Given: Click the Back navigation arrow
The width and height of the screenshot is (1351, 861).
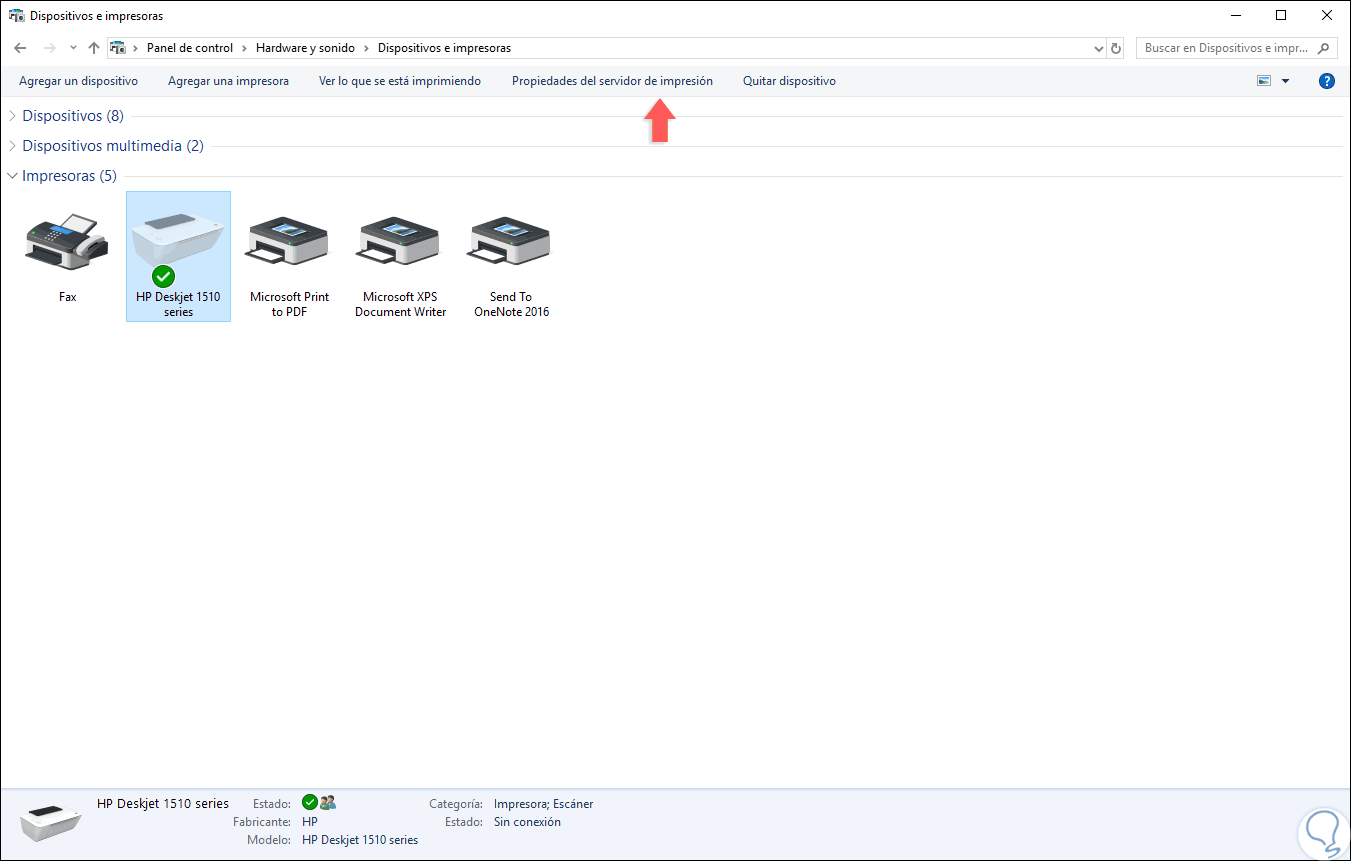Looking at the screenshot, I should (x=21, y=48).
